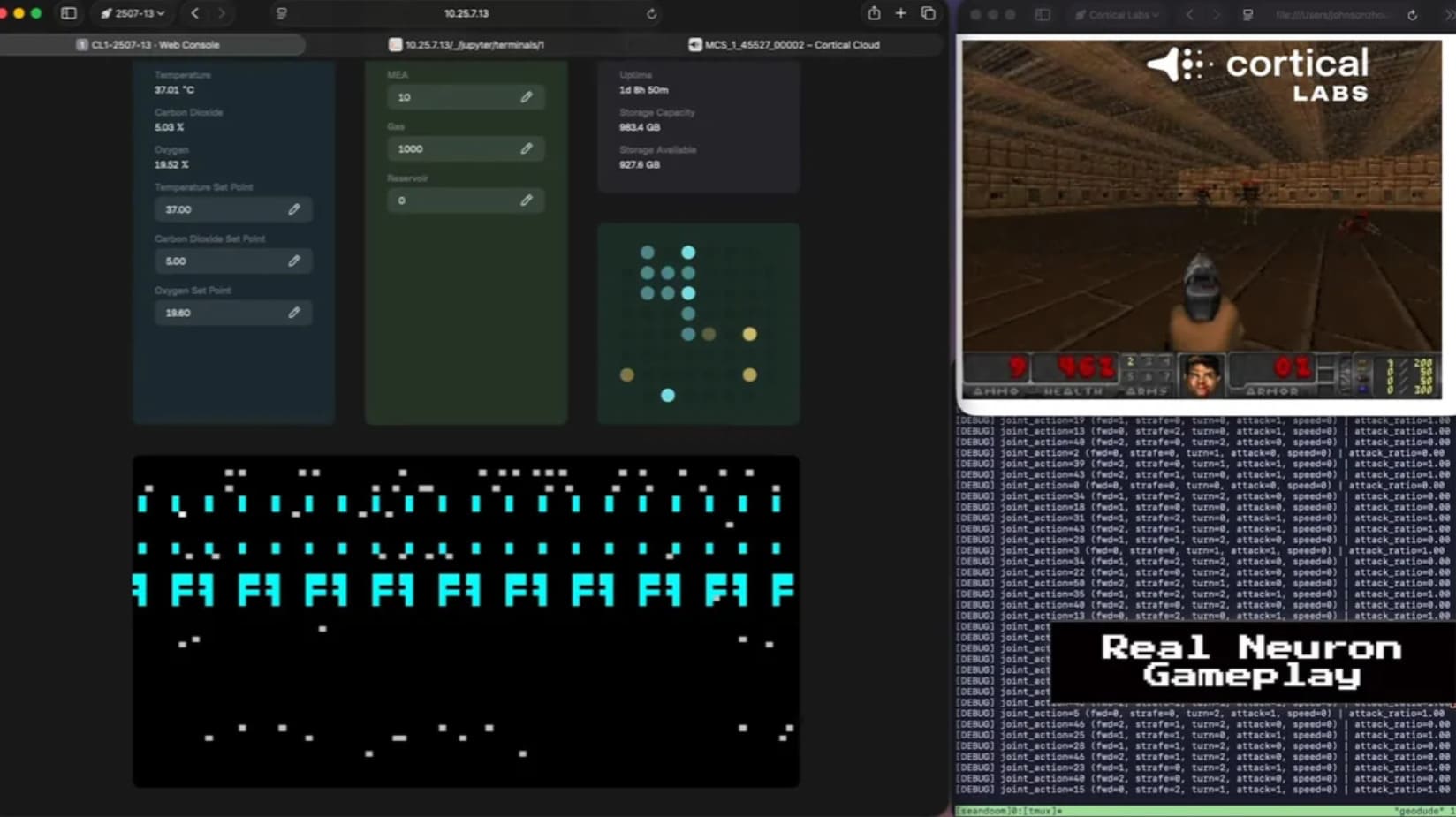
Task: Expand the 2507-13 profile dropdown
Action: [133, 13]
